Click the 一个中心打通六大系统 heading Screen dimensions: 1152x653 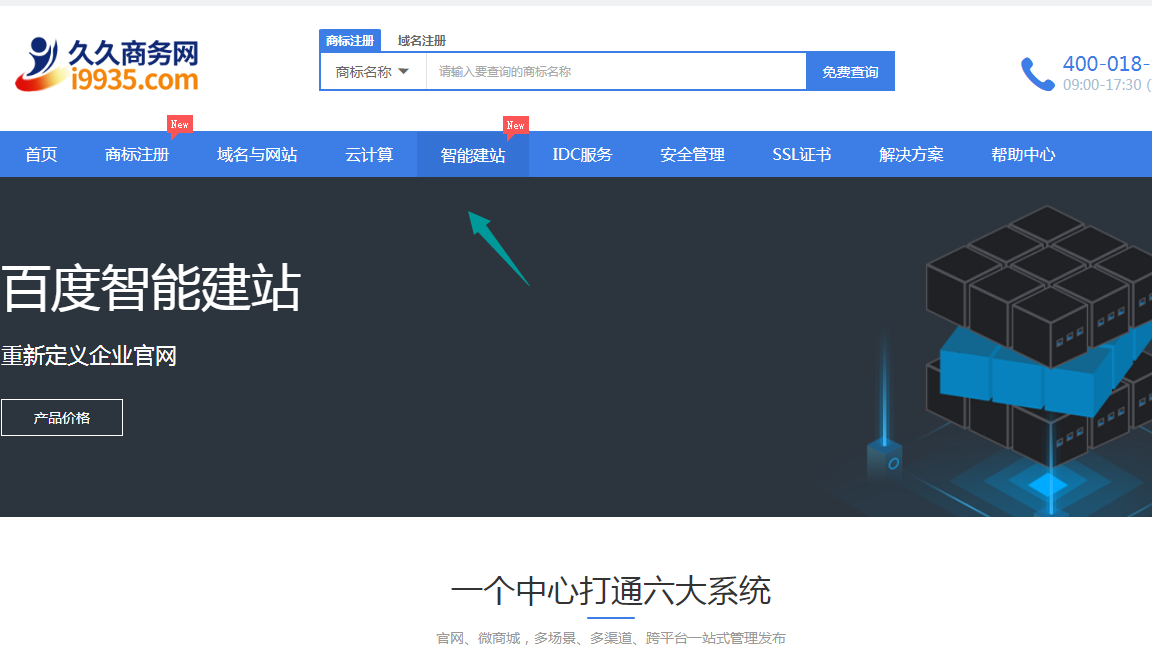(x=611, y=591)
